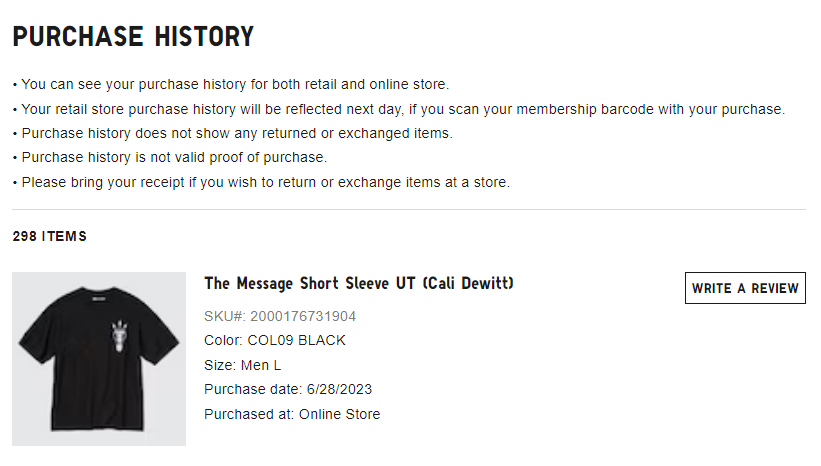This screenshot has width=821, height=466.
Task: Click the Size Men L line
Action: coord(243,365)
